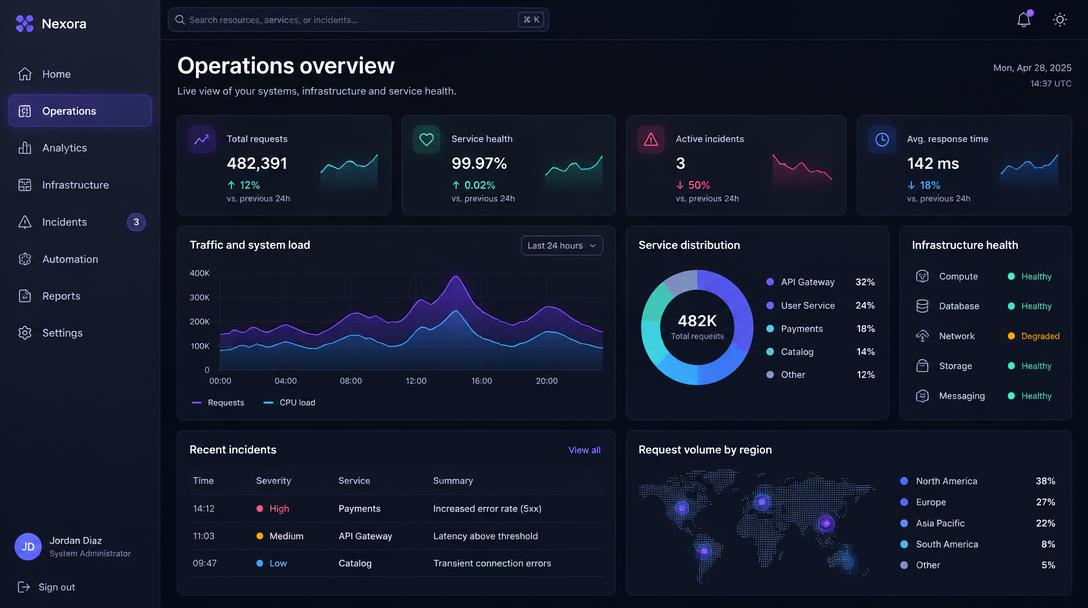
Task: Click the Analytics bar chart icon
Action: point(25,148)
